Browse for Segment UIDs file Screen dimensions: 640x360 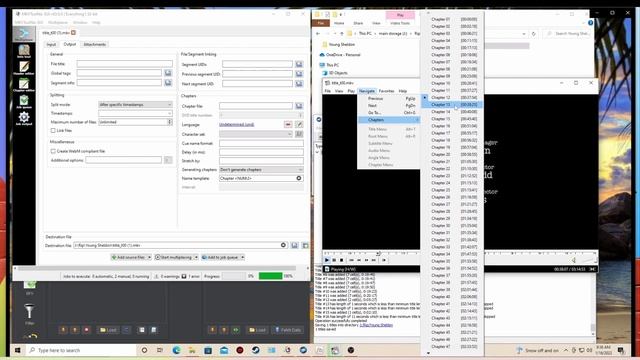coord(299,64)
